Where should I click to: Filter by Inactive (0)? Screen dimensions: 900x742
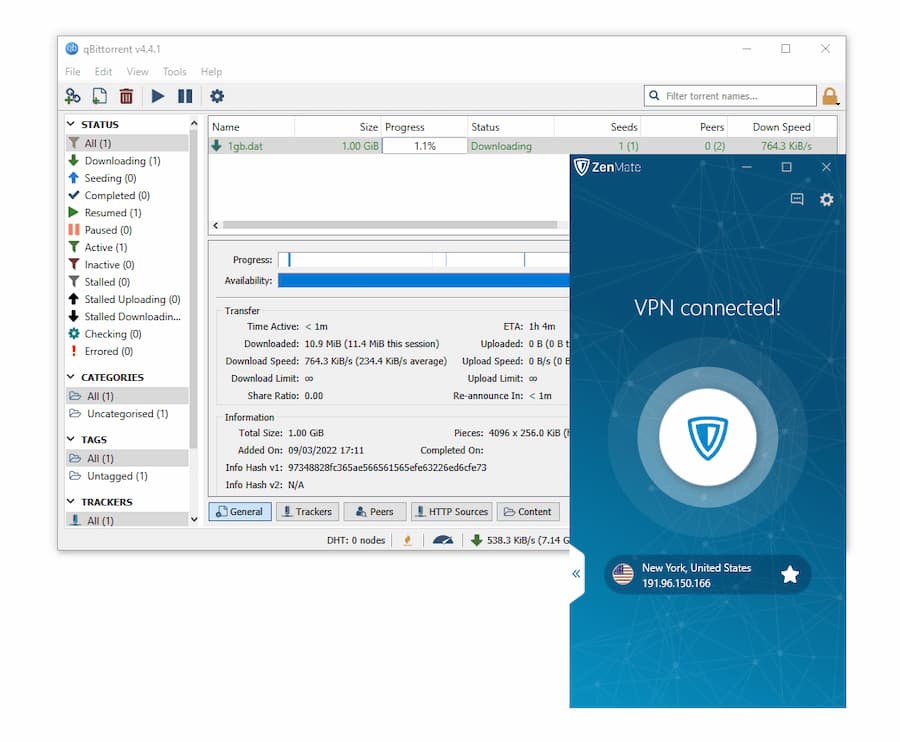point(127,265)
